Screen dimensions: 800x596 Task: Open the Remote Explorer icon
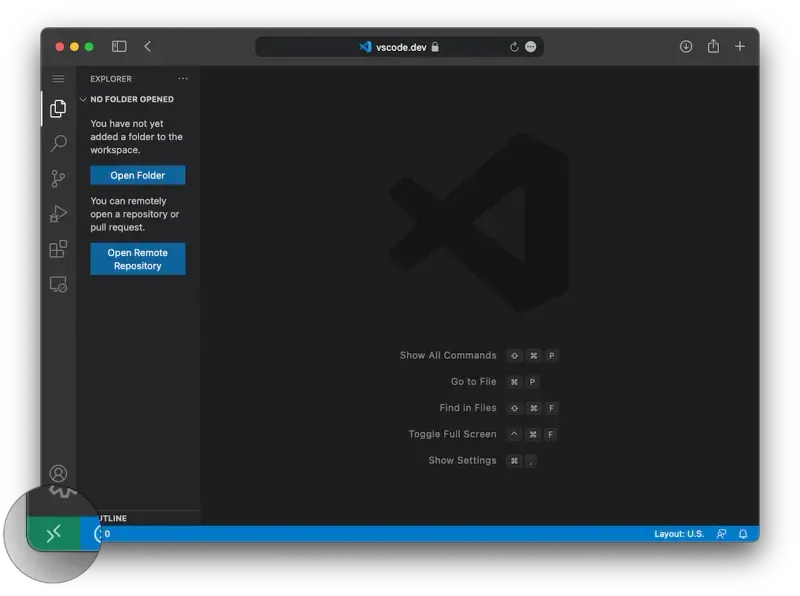tap(58, 284)
